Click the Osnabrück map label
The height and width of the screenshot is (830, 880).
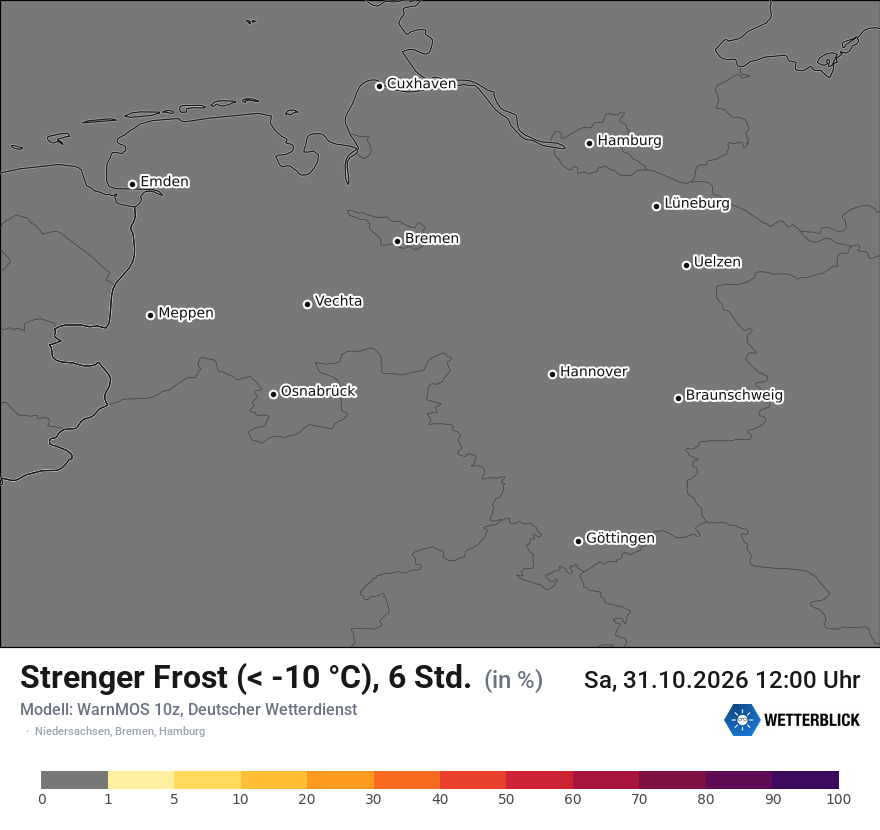[x=318, y=391]
